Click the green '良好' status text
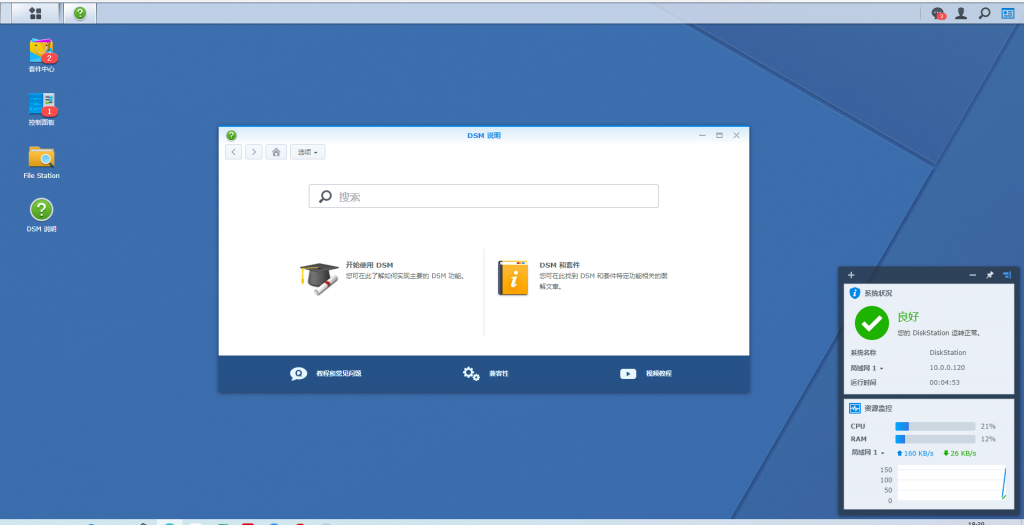The width and height of the screenshot is (1024, 525). click(908, 317)
